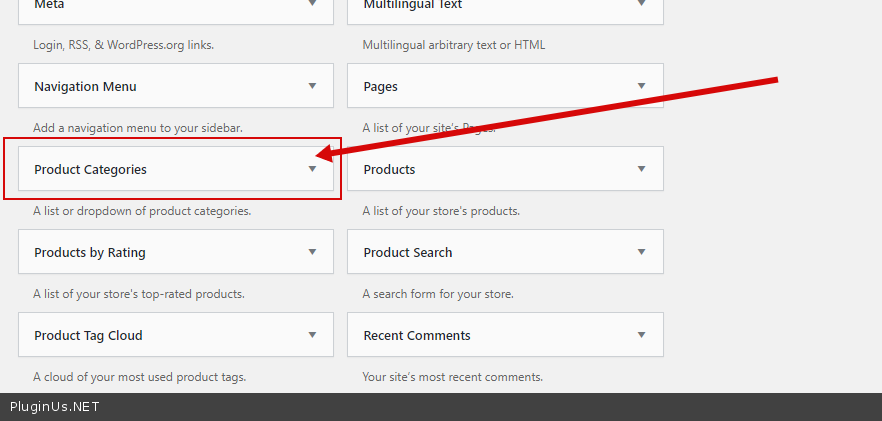Screen dimensions: 882x421
Task: Select the Product Tag Cloud title
Action: (x=88, y=336)
